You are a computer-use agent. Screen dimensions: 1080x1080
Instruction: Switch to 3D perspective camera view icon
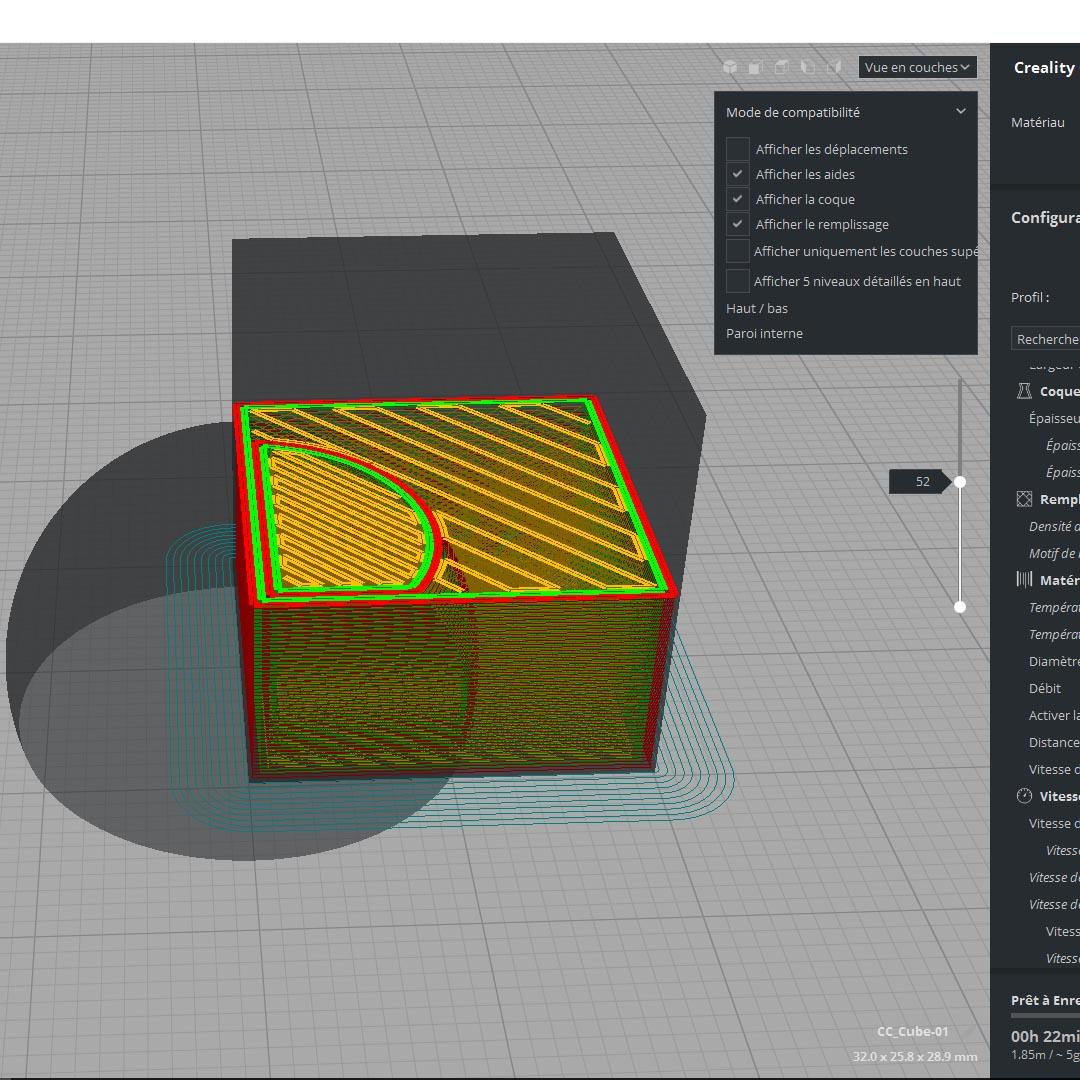click(x=730, y=67)
